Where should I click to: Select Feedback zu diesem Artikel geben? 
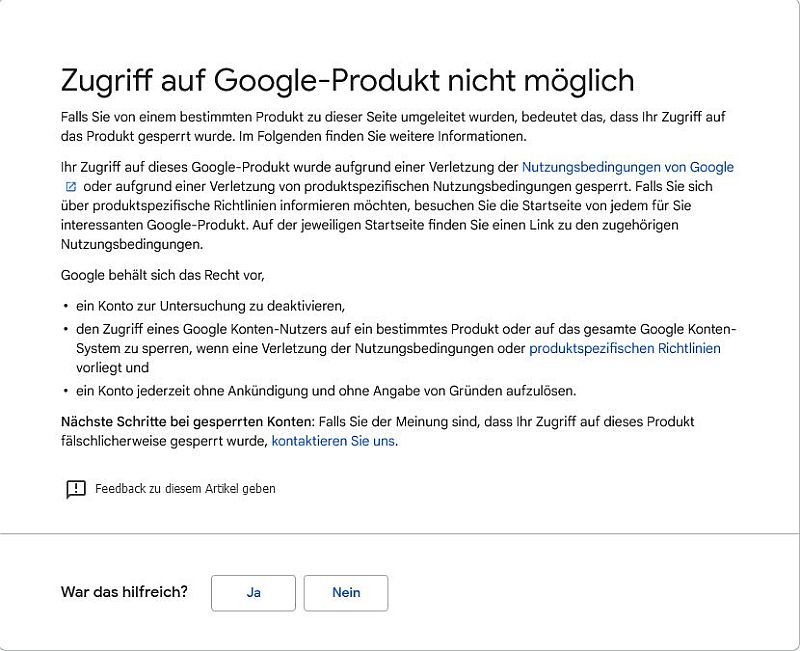[185, 489]
